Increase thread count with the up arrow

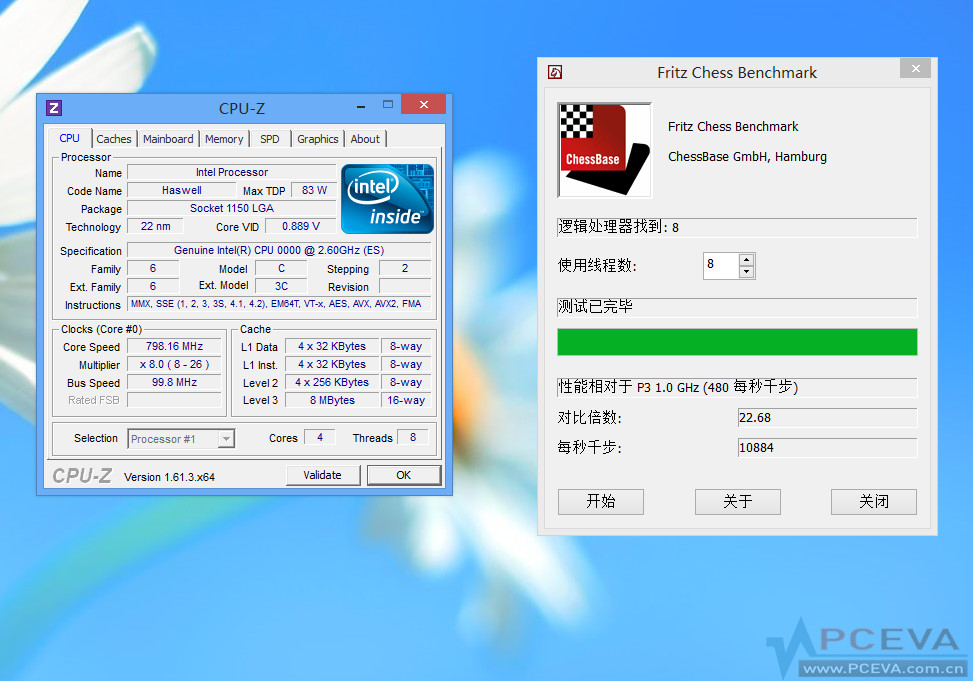[747, 259]
